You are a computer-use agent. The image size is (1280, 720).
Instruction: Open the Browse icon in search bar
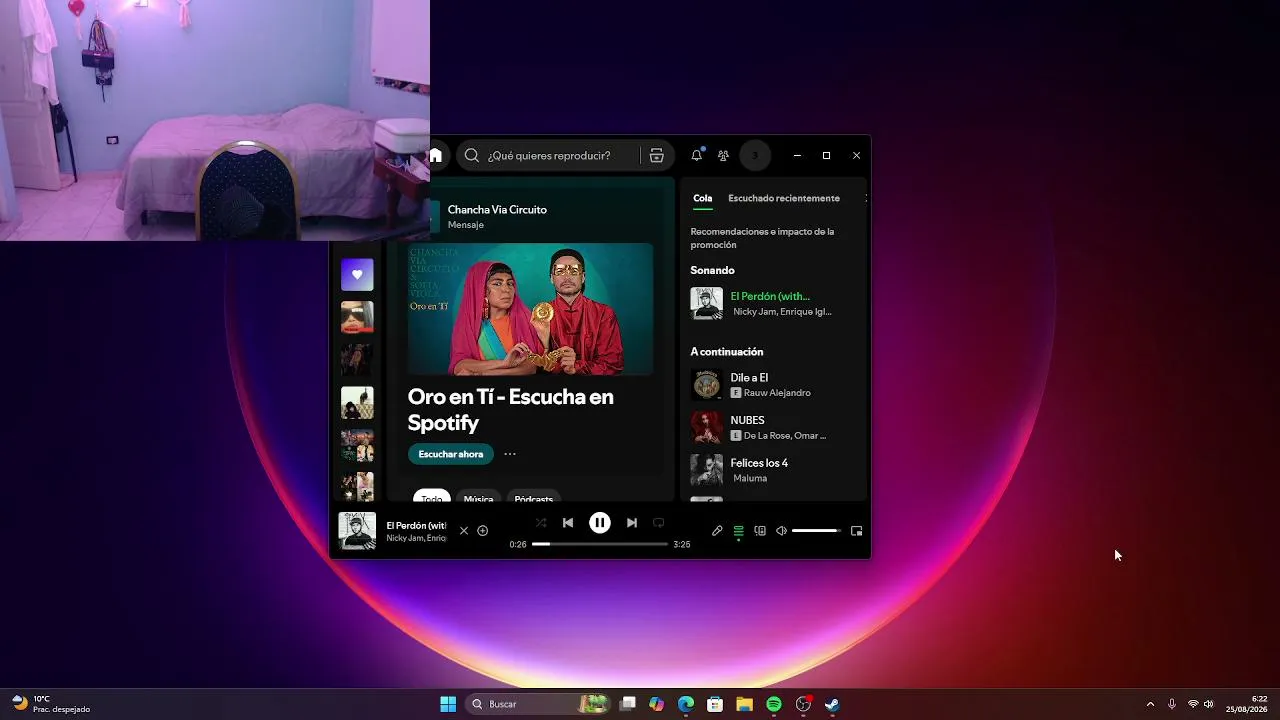coord(656,156)
